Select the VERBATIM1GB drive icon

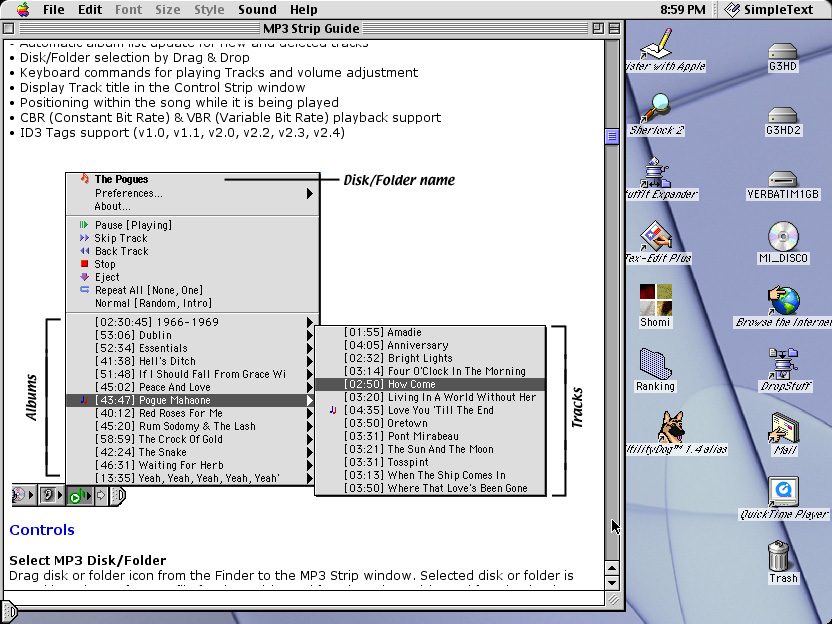[x=783, y=179]
